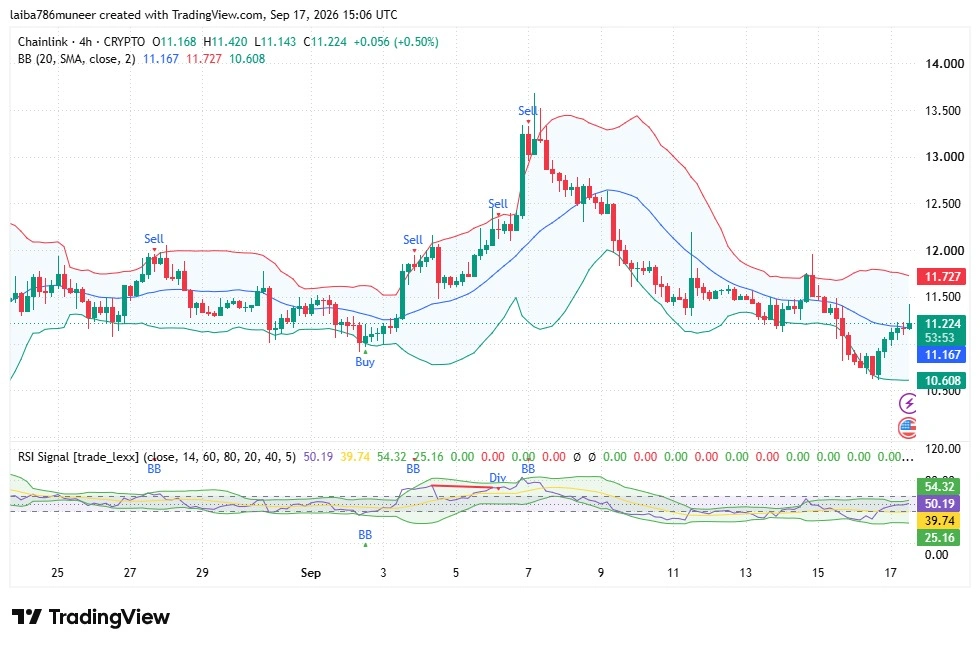The width and height of the screenshot is (980, 647).
Task: Click the +0.056 (+0.50%) change value
Action: pyautogui.click(x=396, y=42)
